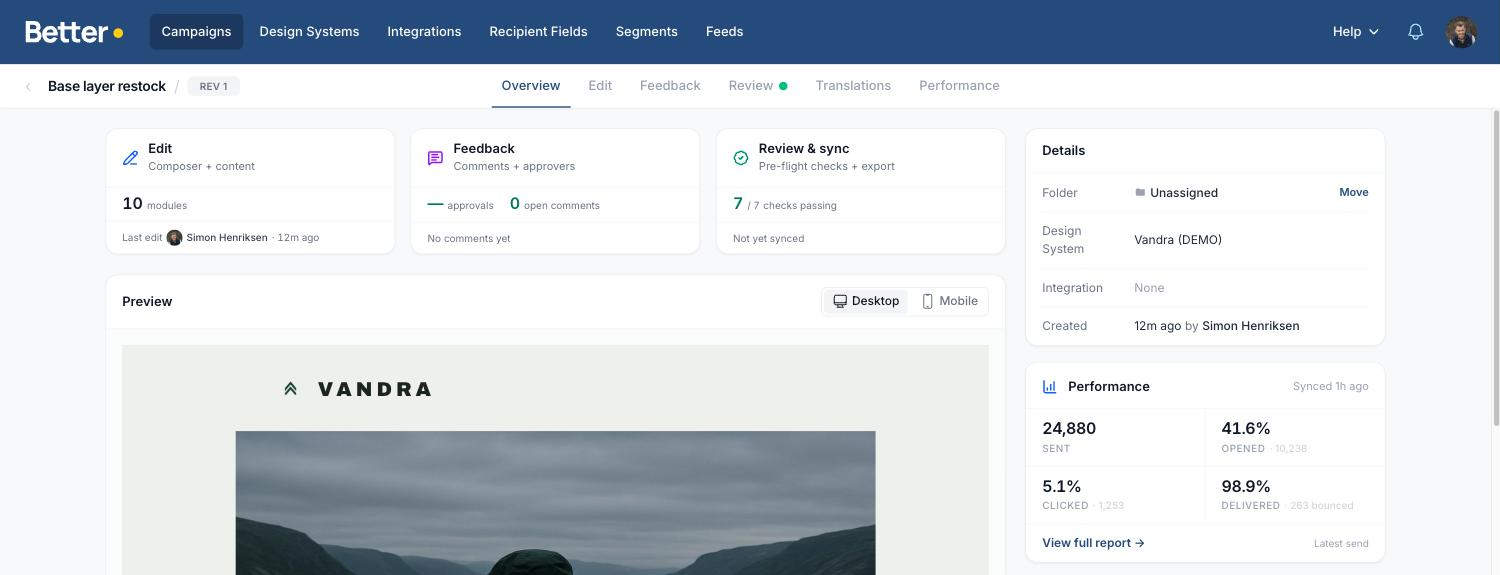
Task: Expand the Help dropdown
Action: (1355, 32)
